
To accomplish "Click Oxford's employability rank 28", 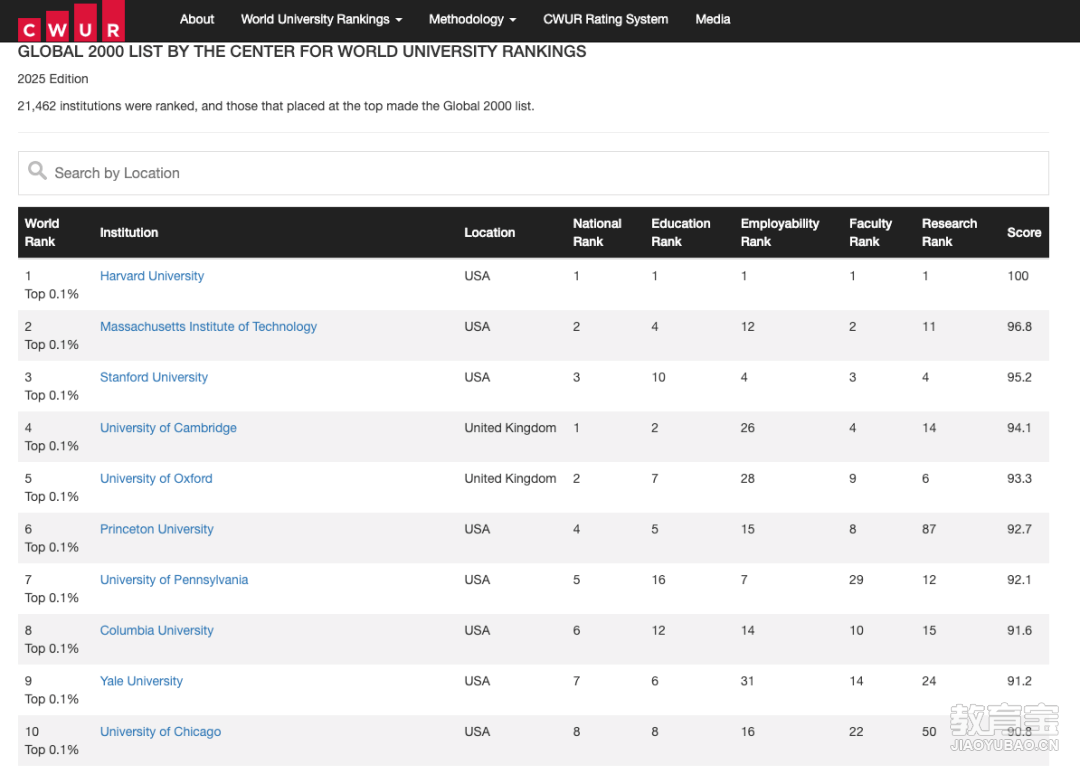I will click(748, 479).
